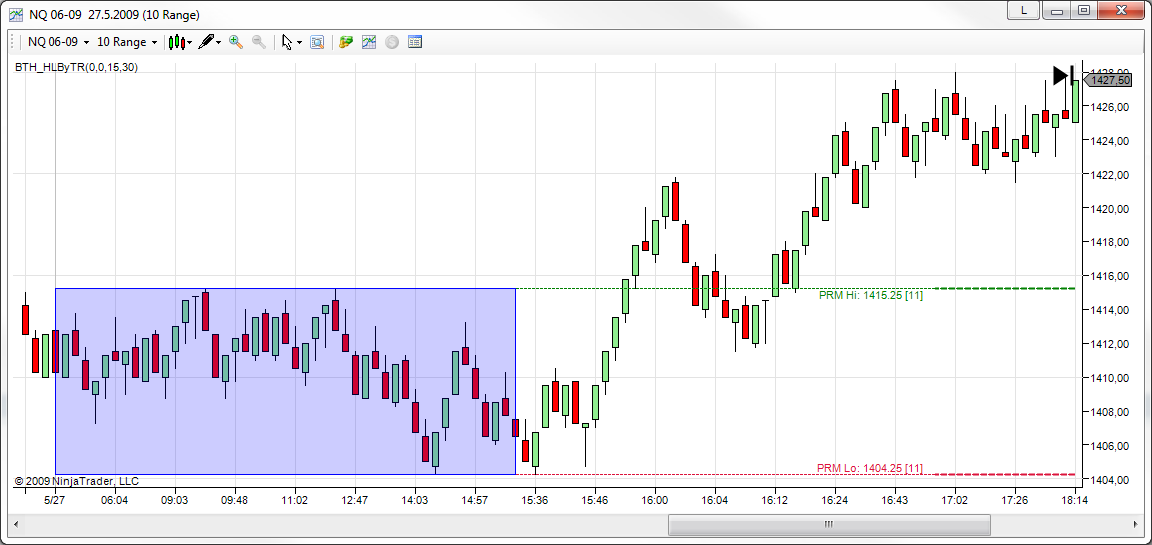
Task: Open the chart trader icon
Action: pos(345,43)
